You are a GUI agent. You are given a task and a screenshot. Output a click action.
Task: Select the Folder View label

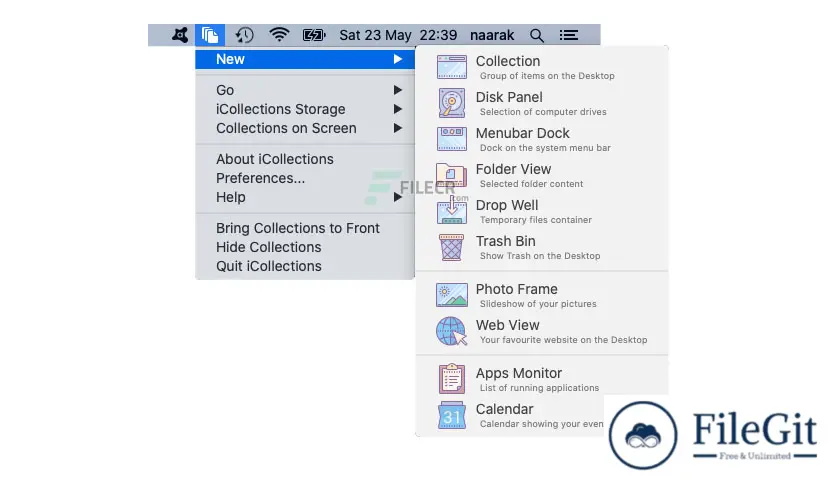[x=513, y=169]
